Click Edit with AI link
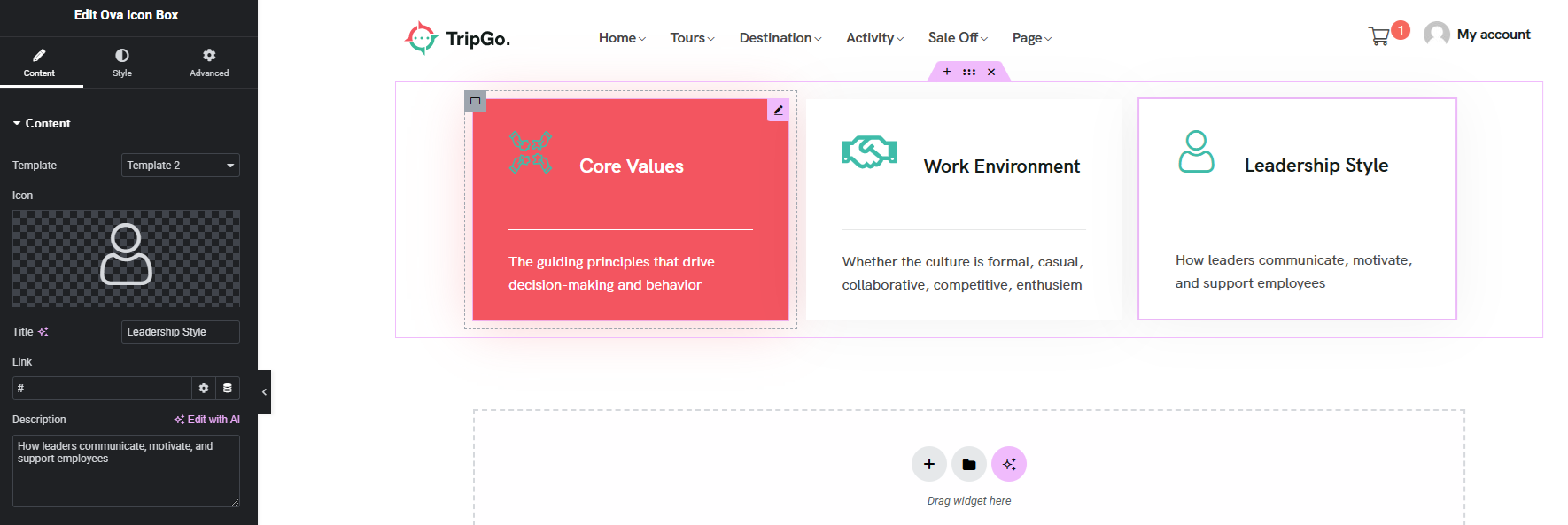Viewport: 1568px width, 525px height. (x=207, y=420)
